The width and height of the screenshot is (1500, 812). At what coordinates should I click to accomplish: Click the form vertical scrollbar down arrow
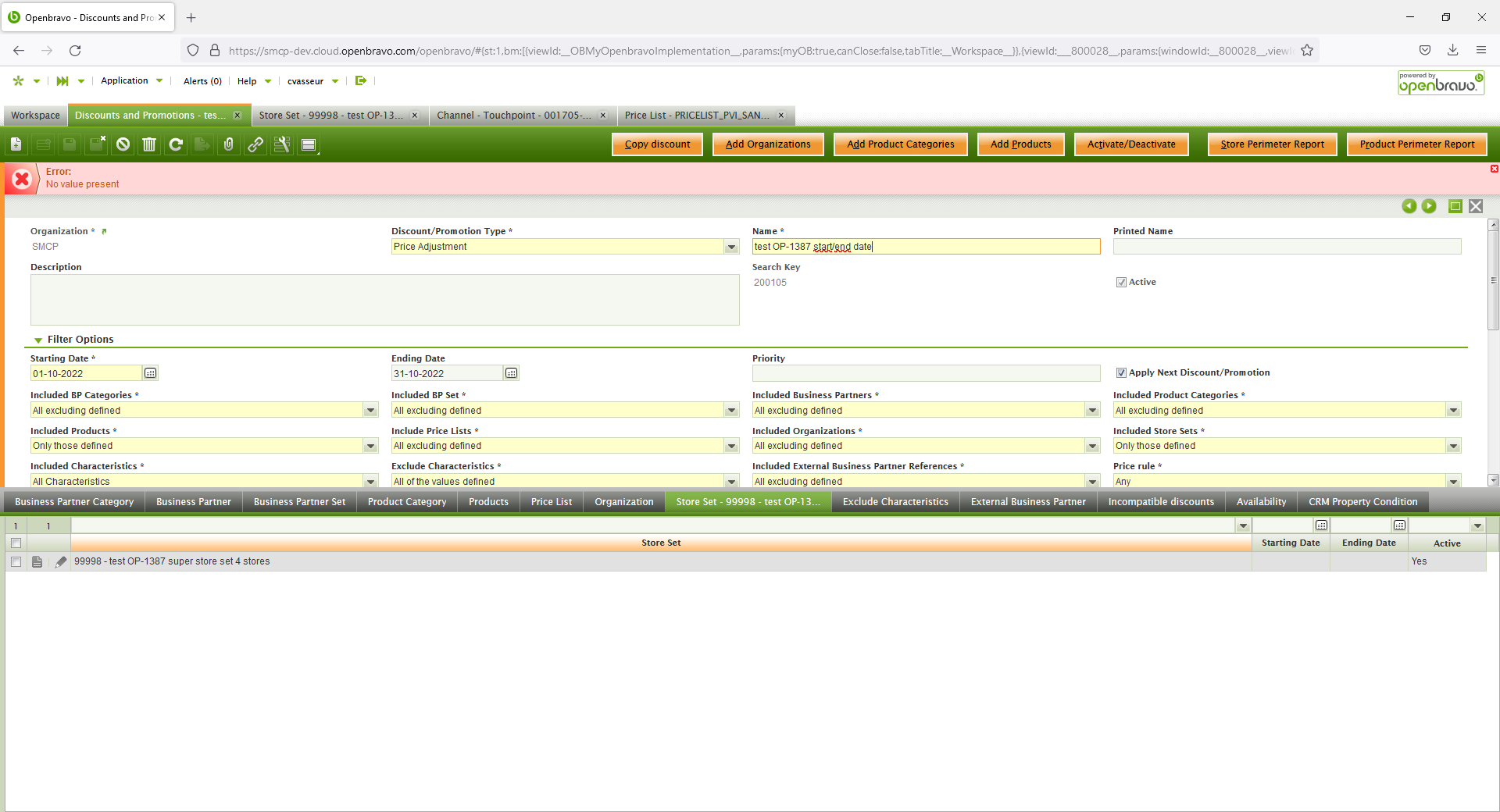(x=1493, y=481)
